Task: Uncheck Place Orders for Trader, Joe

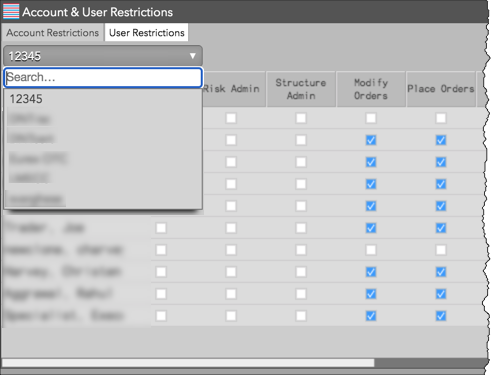Action: pyautogui.click(x=441, y=228)
